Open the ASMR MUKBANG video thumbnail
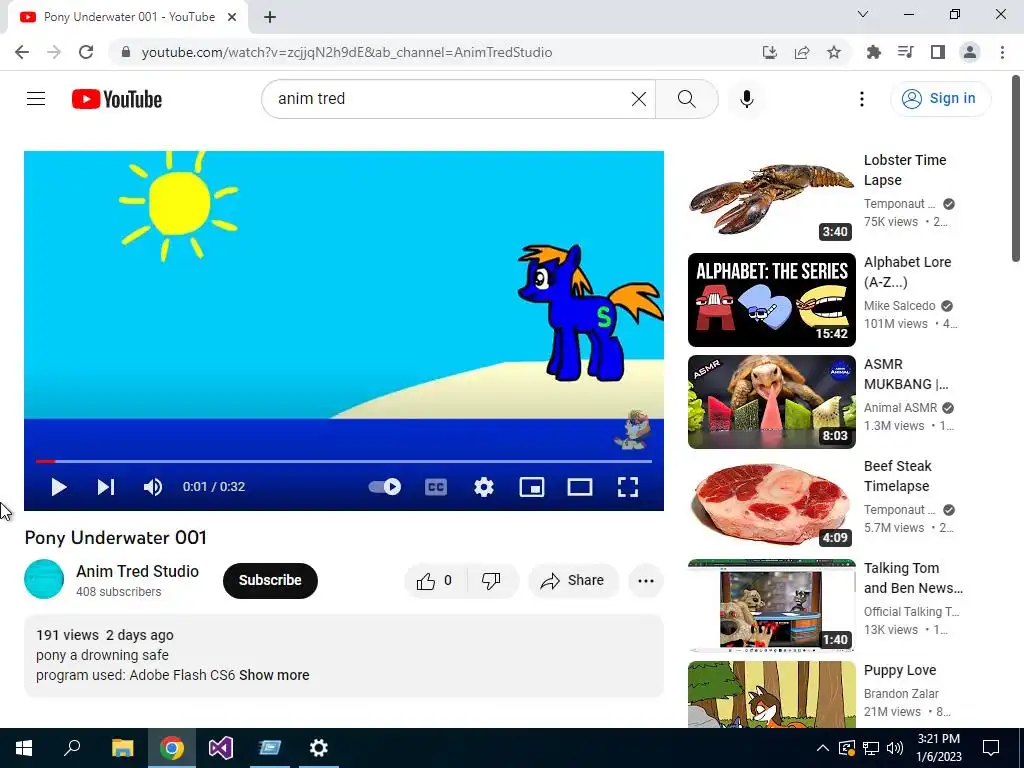Image resolution: width=1024 pixels, height=768 pixels. coord(771,402)
